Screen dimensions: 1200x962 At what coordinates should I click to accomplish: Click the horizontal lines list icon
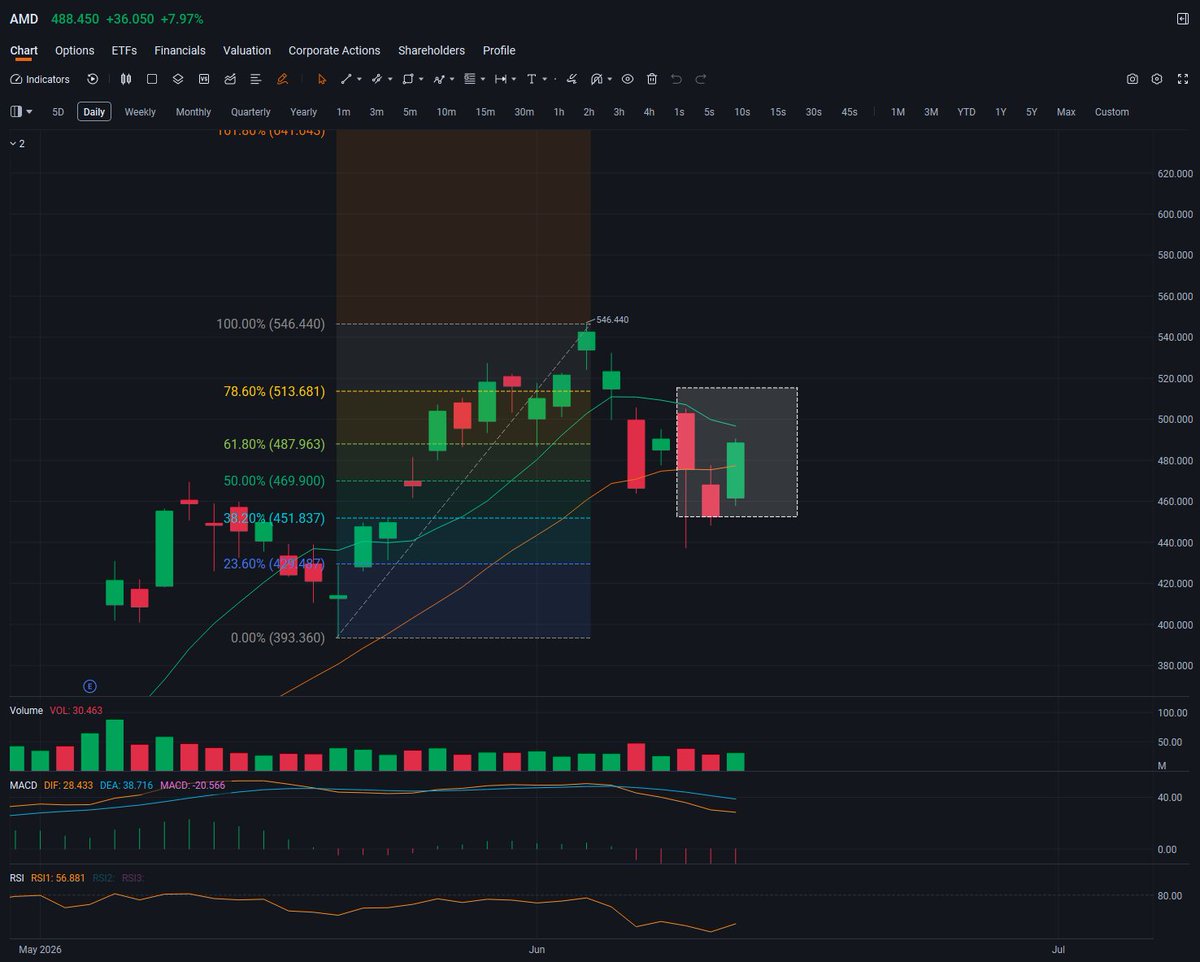[x=256, y=79]
